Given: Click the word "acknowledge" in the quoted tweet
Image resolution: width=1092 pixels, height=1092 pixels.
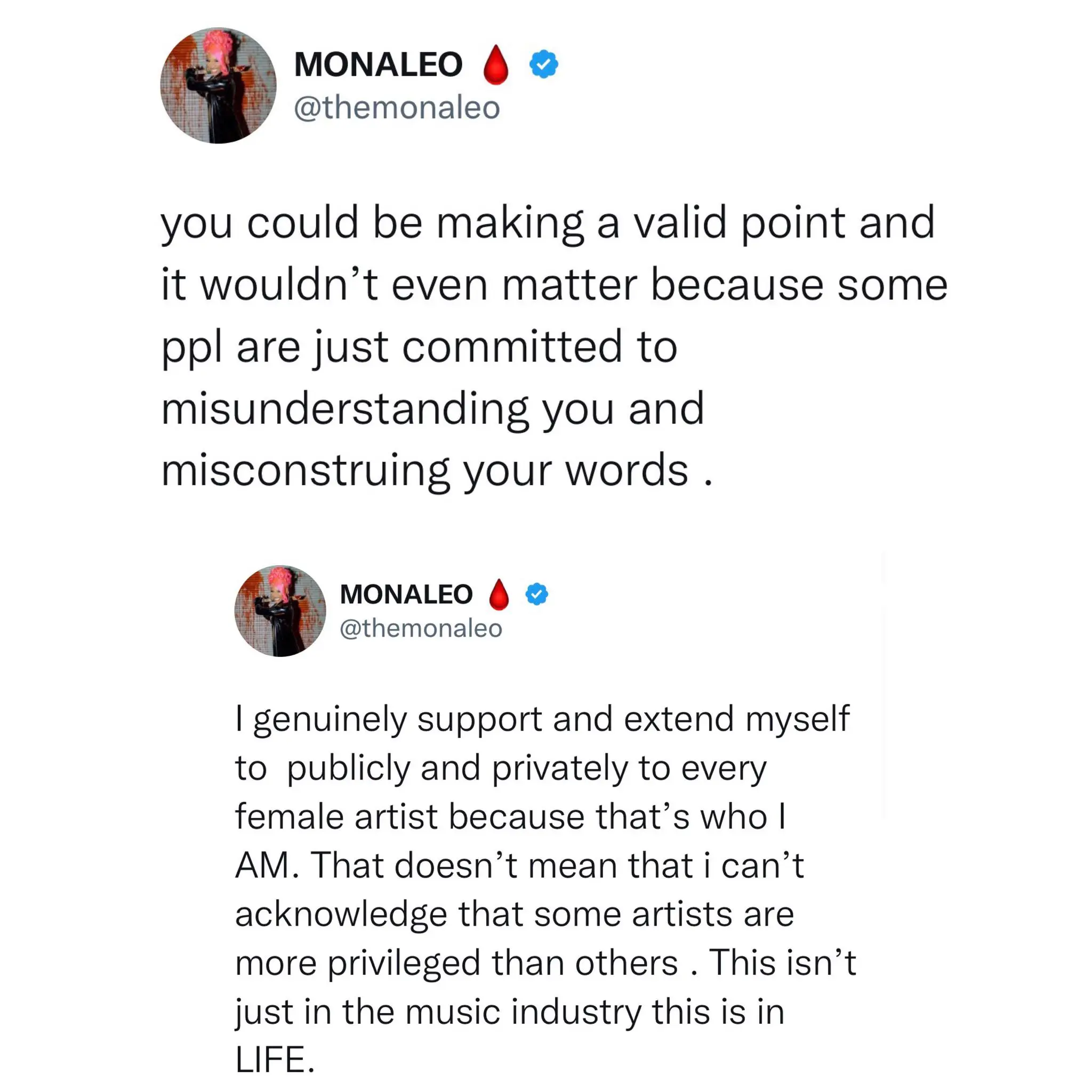Looking at the screenshot, I should tap(341, 914).
